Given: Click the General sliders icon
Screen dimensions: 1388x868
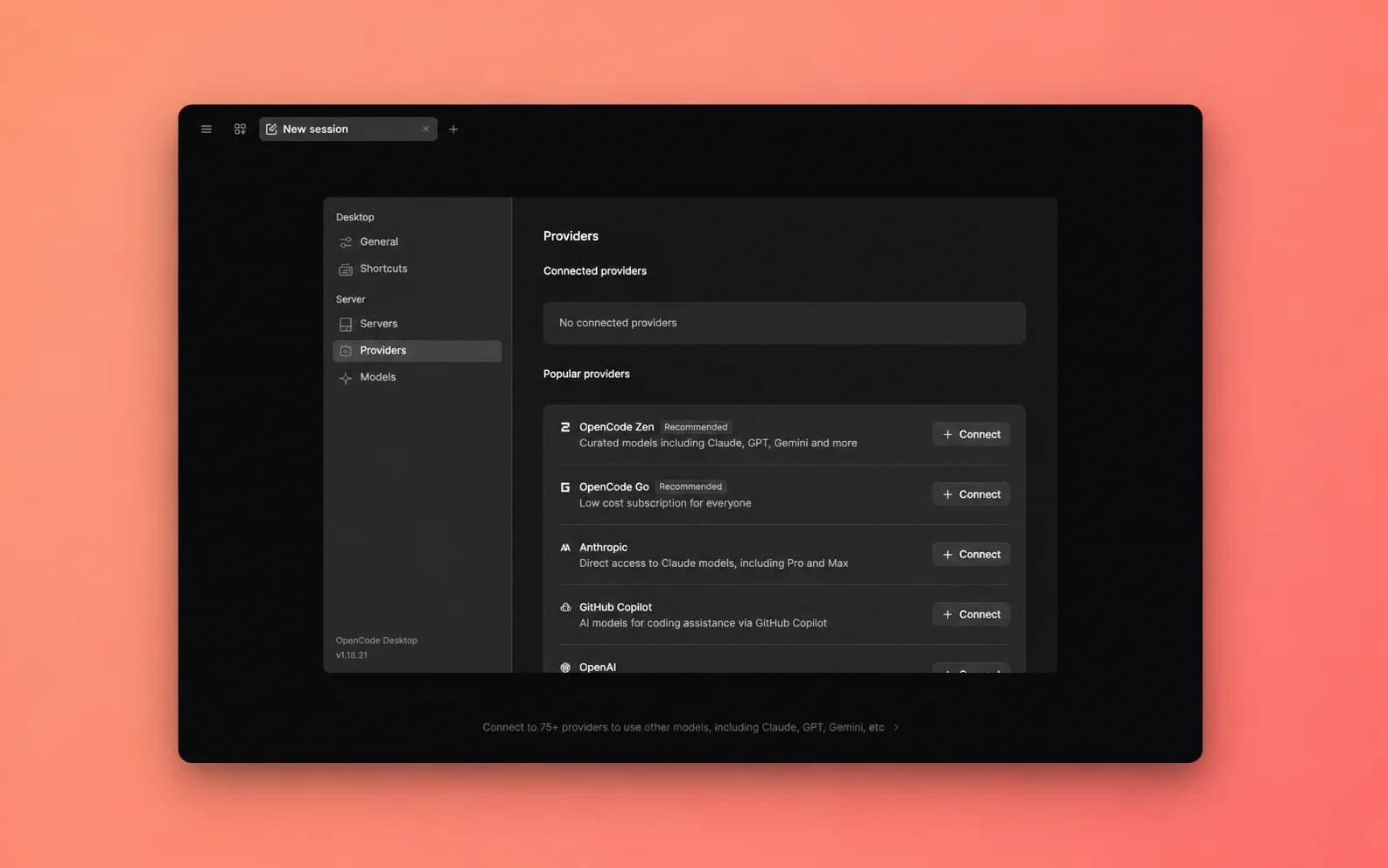Looking at the screenshot, I should 346,242.
